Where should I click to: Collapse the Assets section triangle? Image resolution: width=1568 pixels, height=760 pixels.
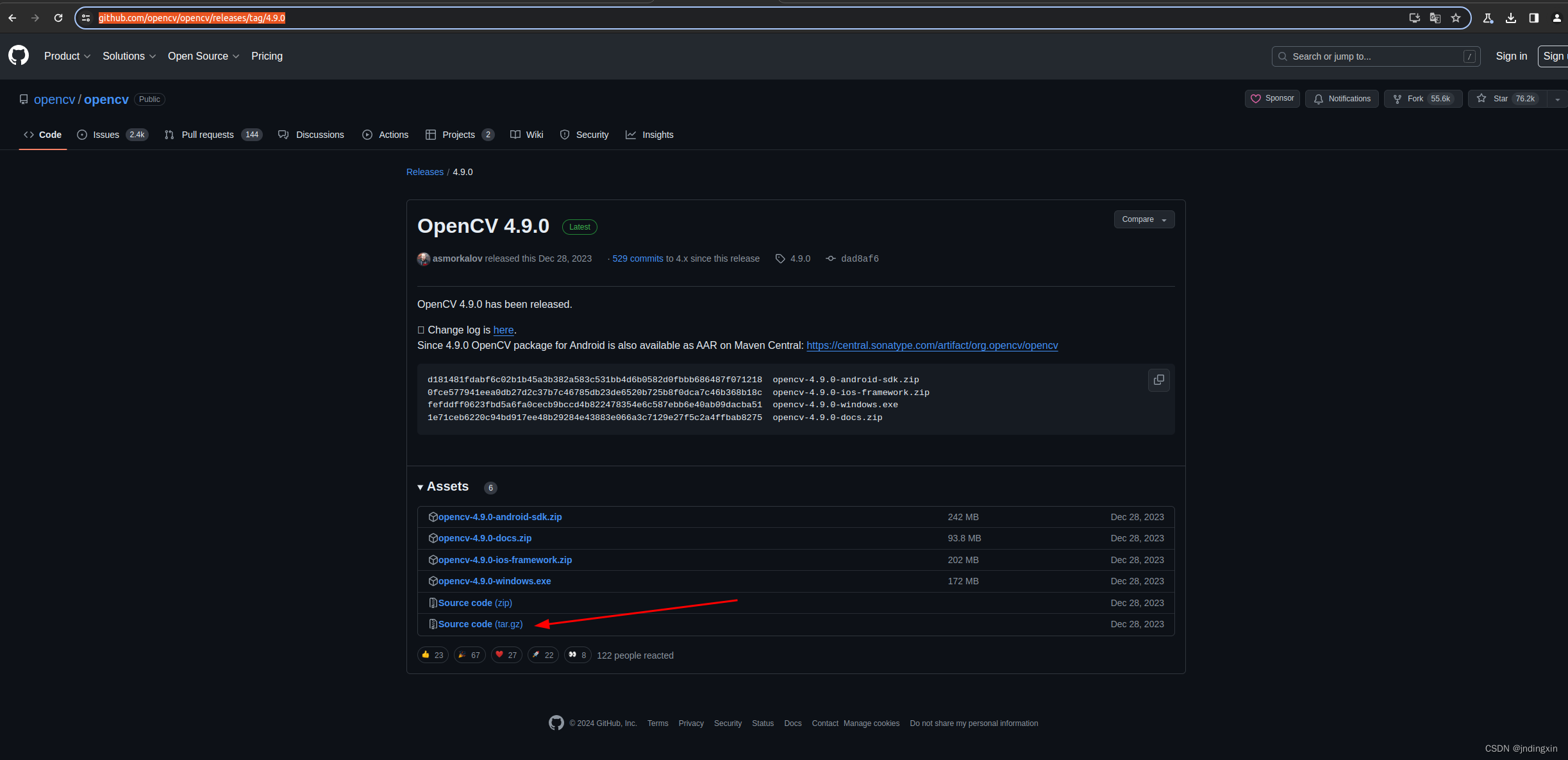421,487
